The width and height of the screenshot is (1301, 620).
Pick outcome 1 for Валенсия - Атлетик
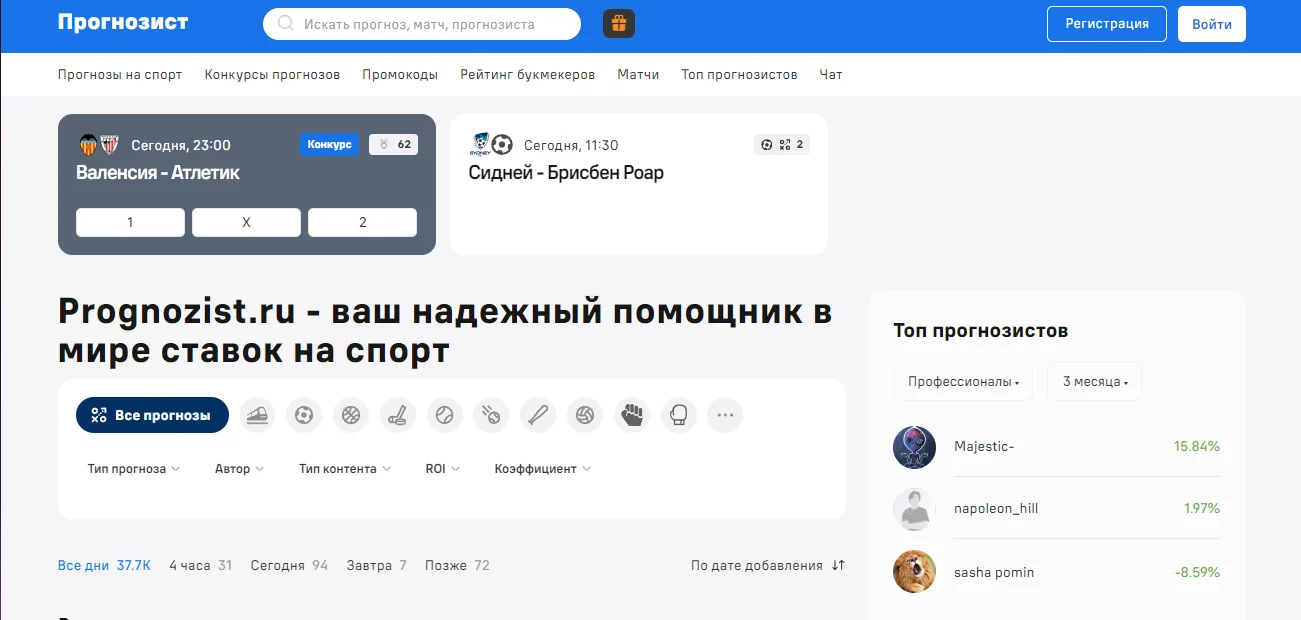tap(130, 223)
